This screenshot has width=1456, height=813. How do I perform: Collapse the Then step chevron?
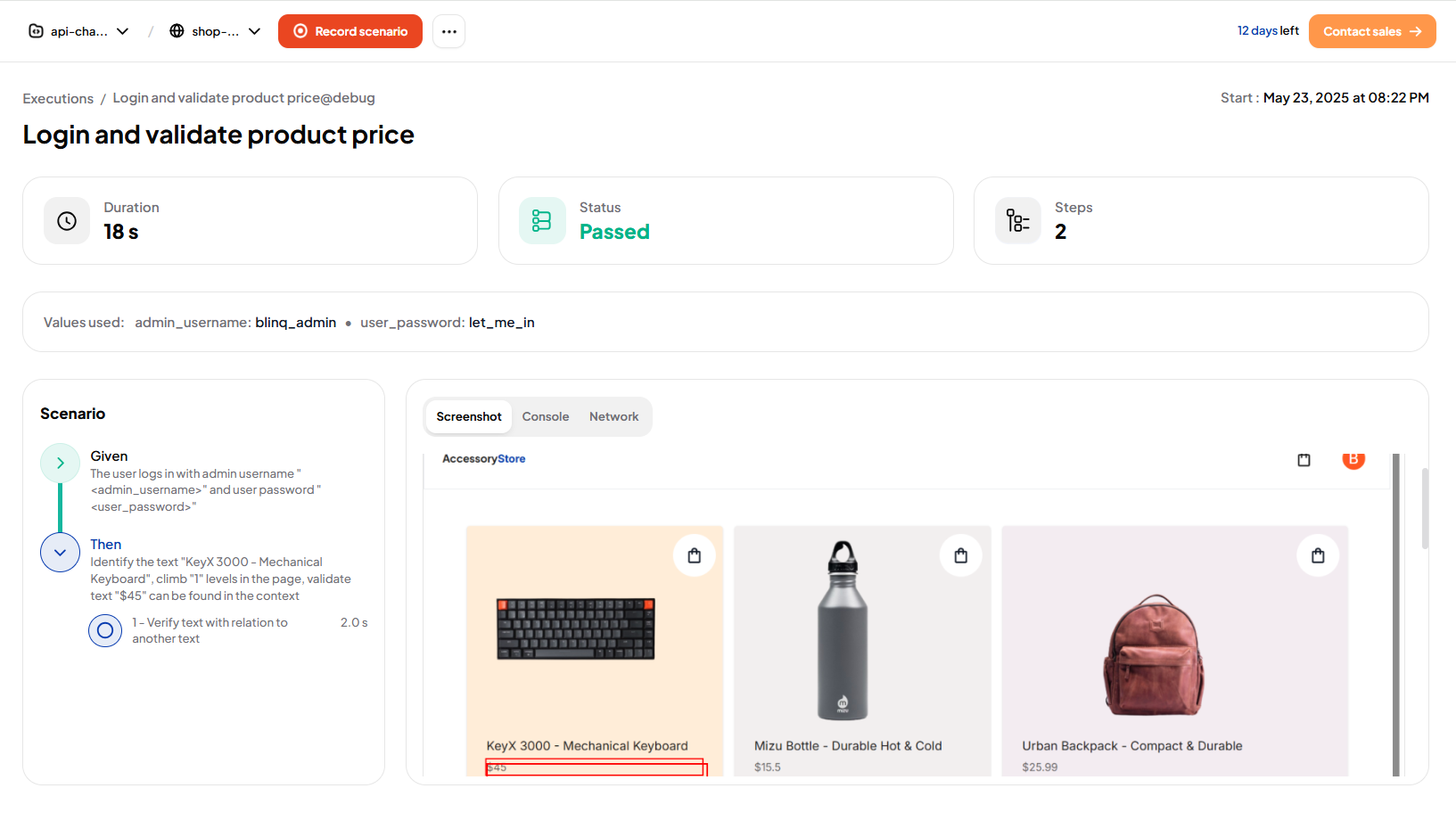(x=60, y=553)
